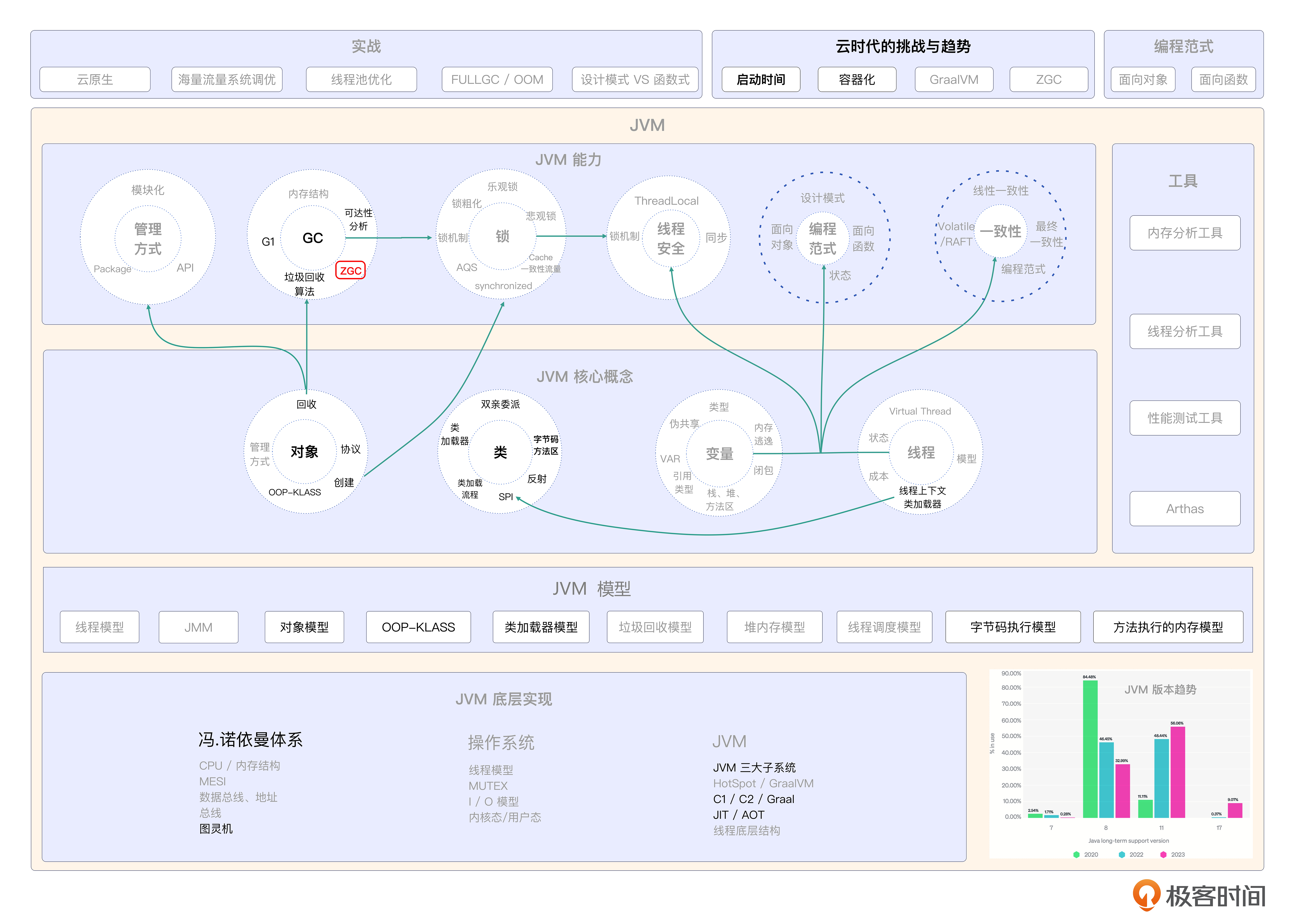The image size is (1306, 924).
Task: Click the red ZGC badge in GC circle
Action: 350,271
